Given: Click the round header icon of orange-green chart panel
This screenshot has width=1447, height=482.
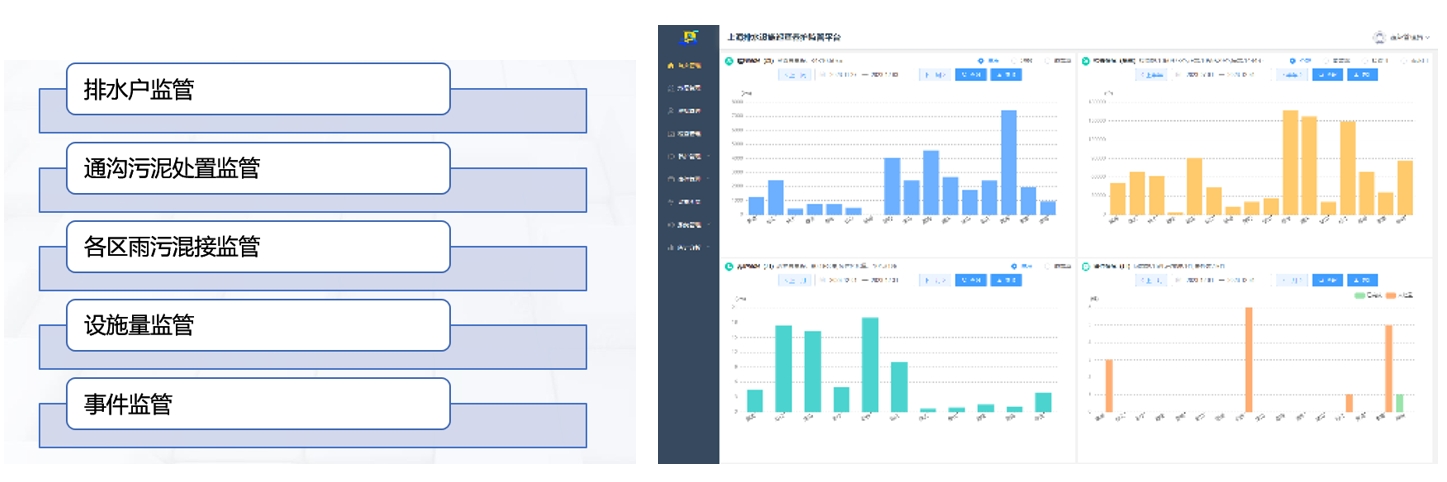Looking at the screenshot, I should (x=1087, y=266).
